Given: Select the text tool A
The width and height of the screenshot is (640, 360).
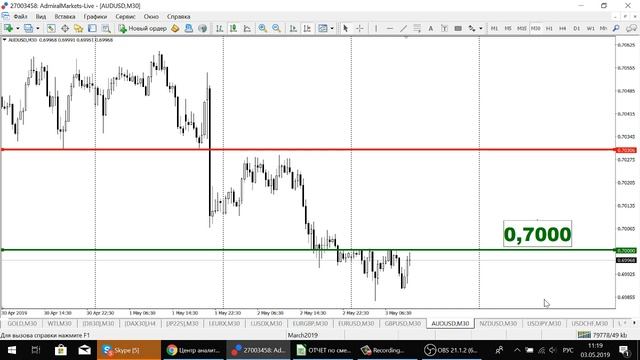Looking at the screenshot, I should [431, 28].
